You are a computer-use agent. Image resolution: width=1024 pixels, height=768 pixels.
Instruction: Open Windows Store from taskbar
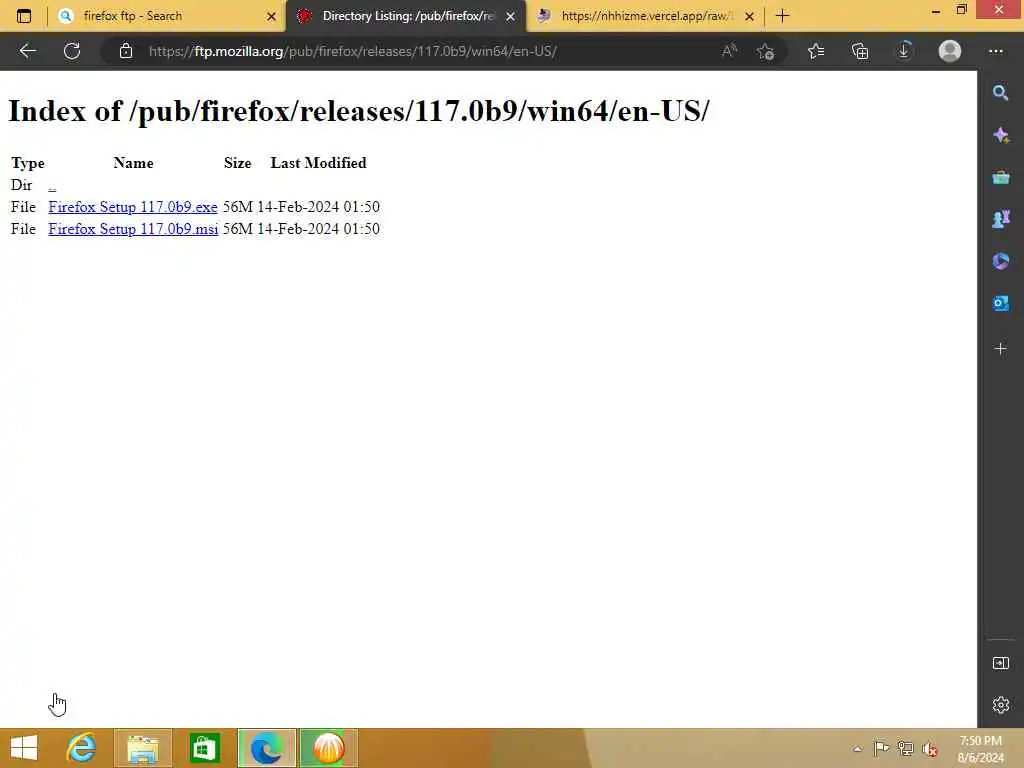click(x=204, y=748)
